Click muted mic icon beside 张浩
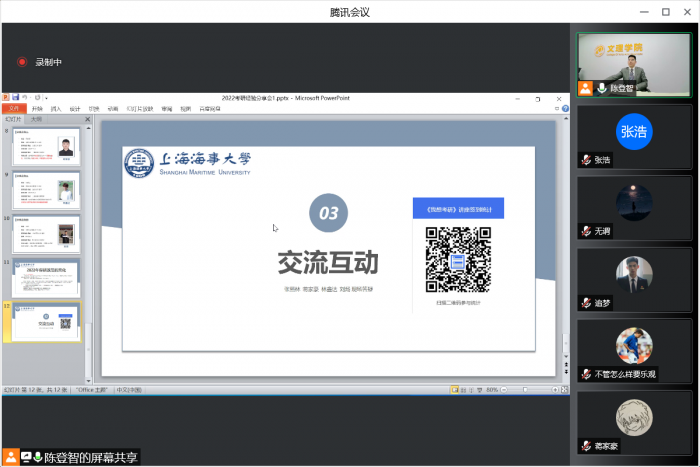This screenshot has width=700, height=467. click(586, 160)
